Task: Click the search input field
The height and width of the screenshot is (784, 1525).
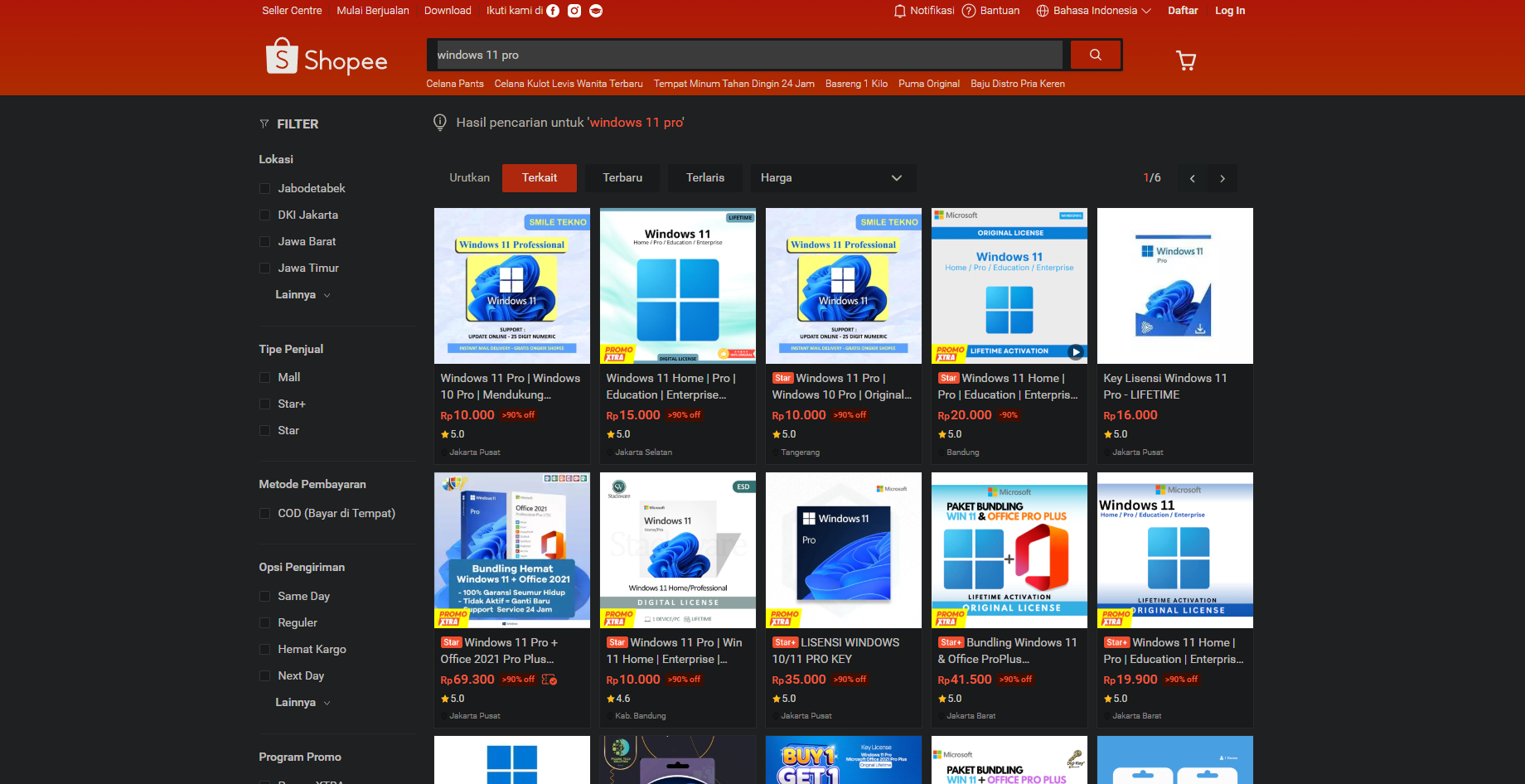Action: point(746,55)
